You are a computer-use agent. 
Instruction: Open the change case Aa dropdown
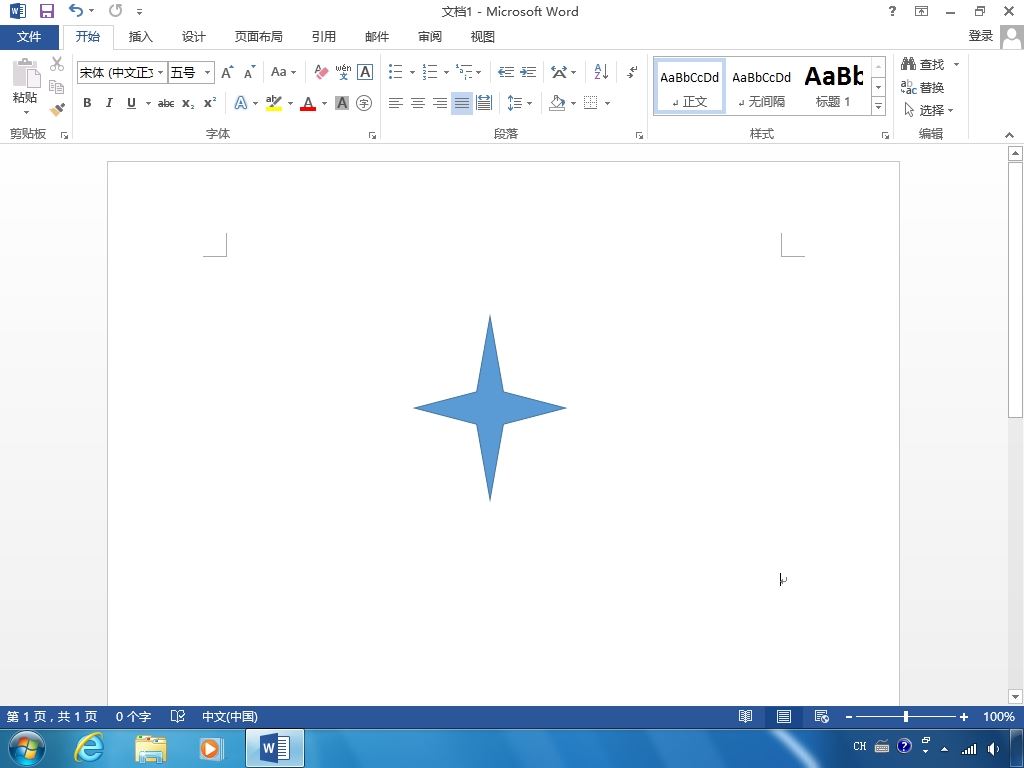[x=283, y=72]
